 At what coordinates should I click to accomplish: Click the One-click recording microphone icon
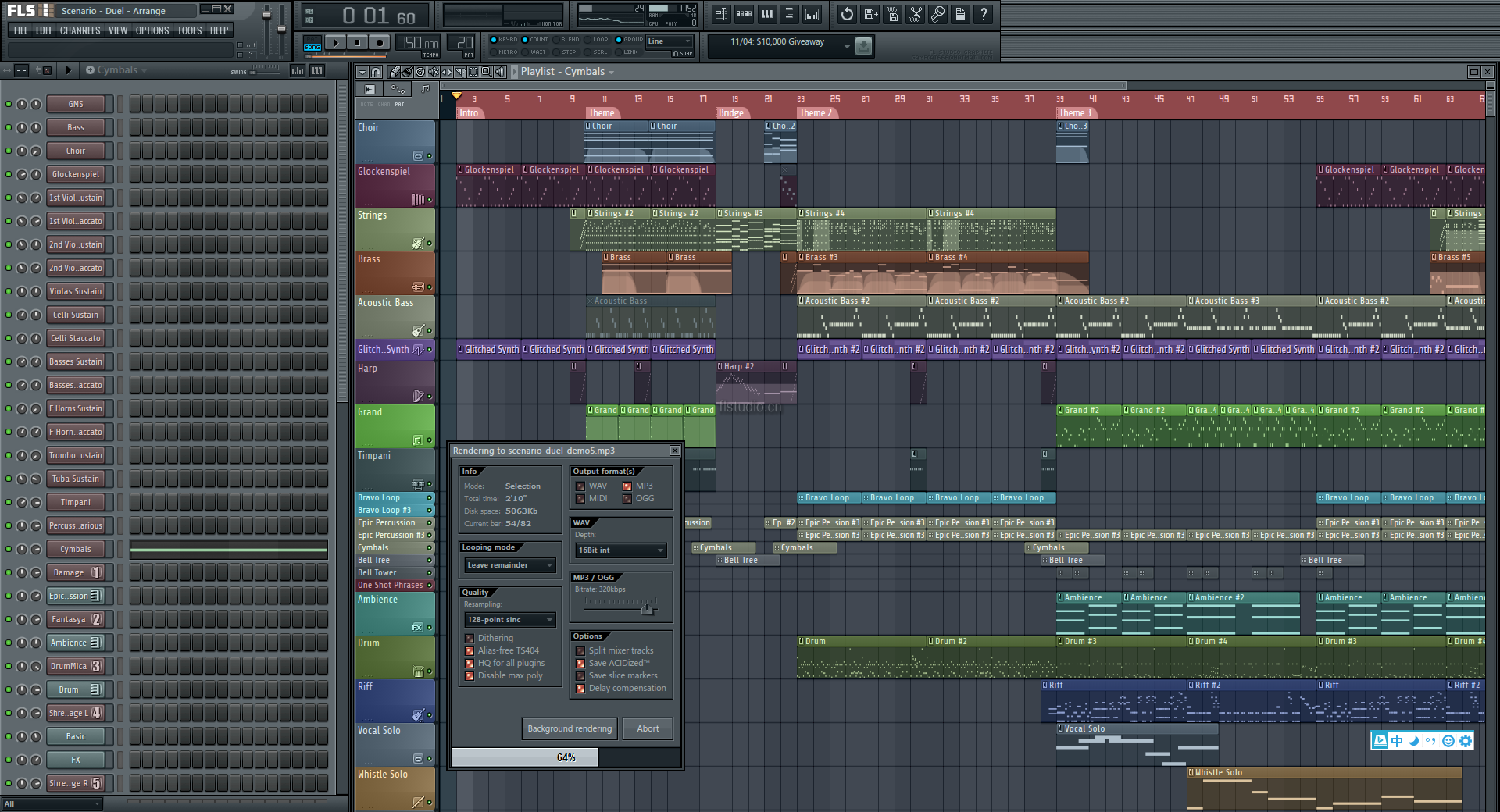pos(938,14)
